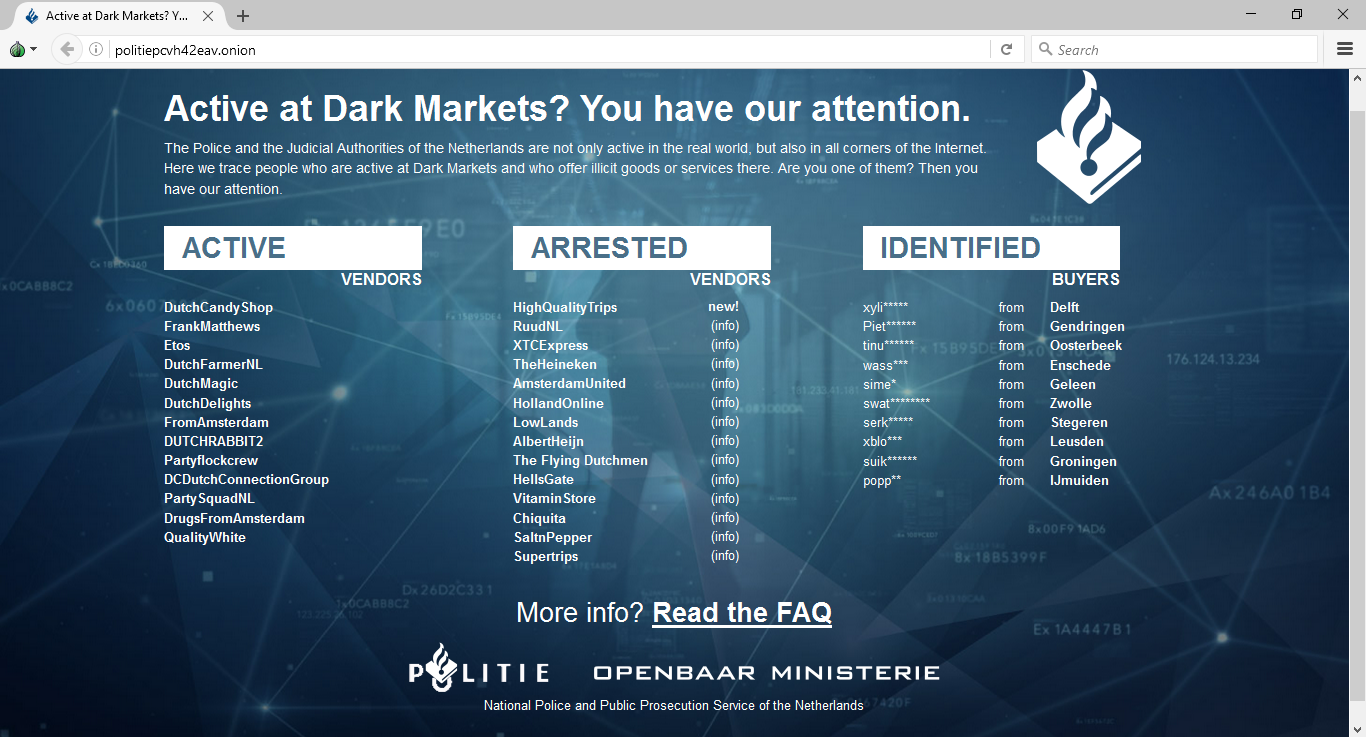
Task: Open (info) for Supertrips
Action: click(x=725, y=556)
